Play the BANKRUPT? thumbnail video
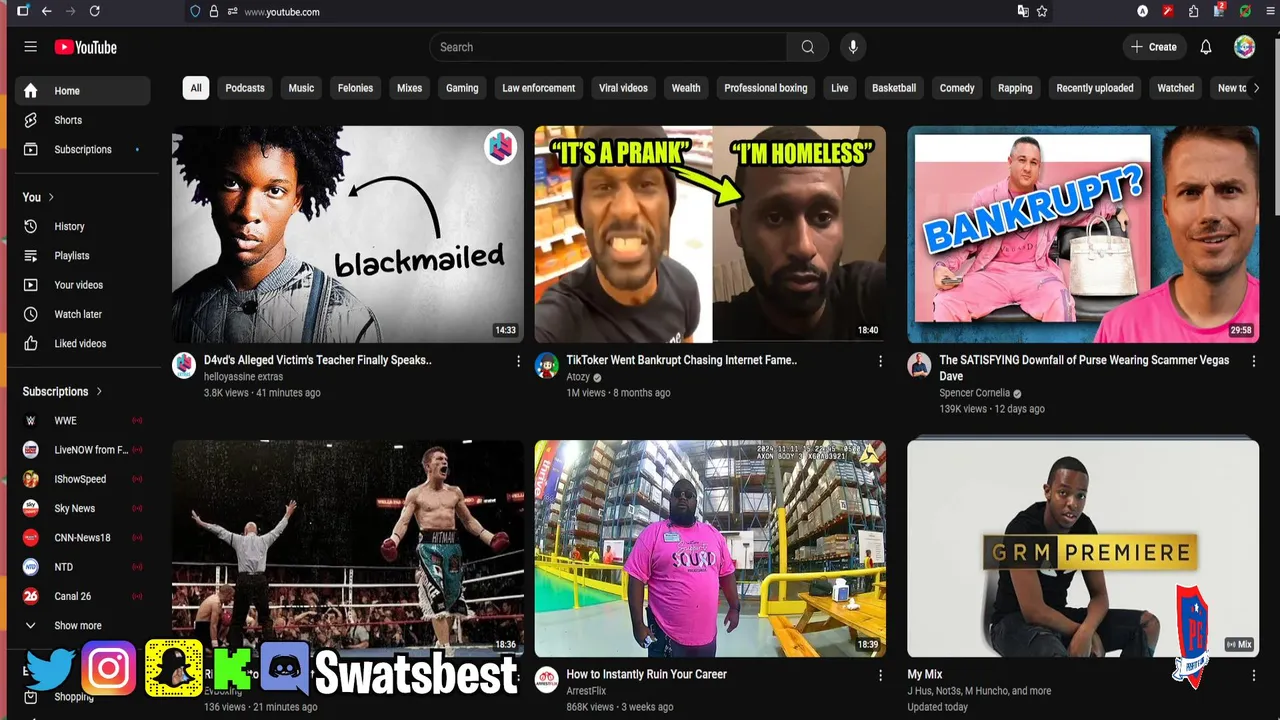The image size is (1280, 720). (x=1083, y=234)
